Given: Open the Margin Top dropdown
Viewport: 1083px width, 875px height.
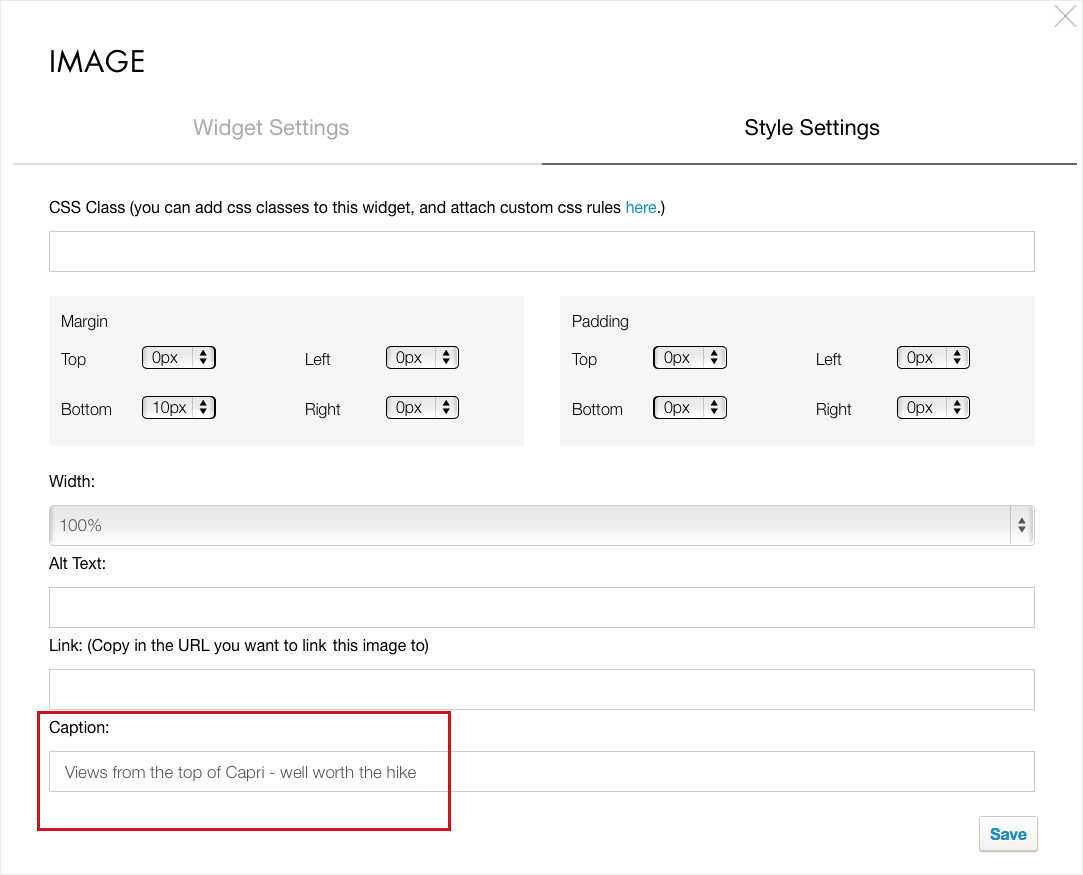Looking at the screenshot, I should pyautogui.click(x=179, y=358).
